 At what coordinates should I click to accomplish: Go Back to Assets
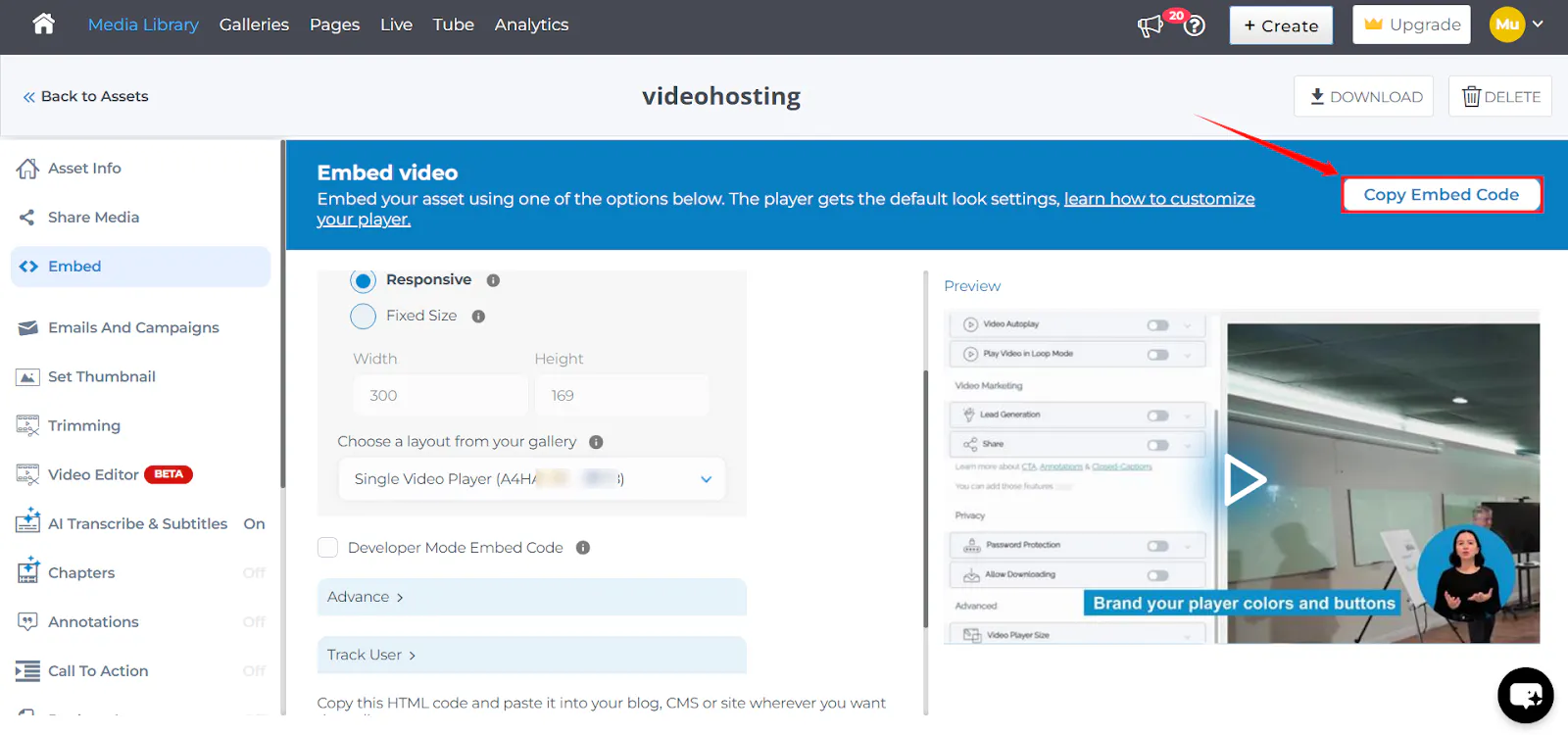tap(85, 96)
